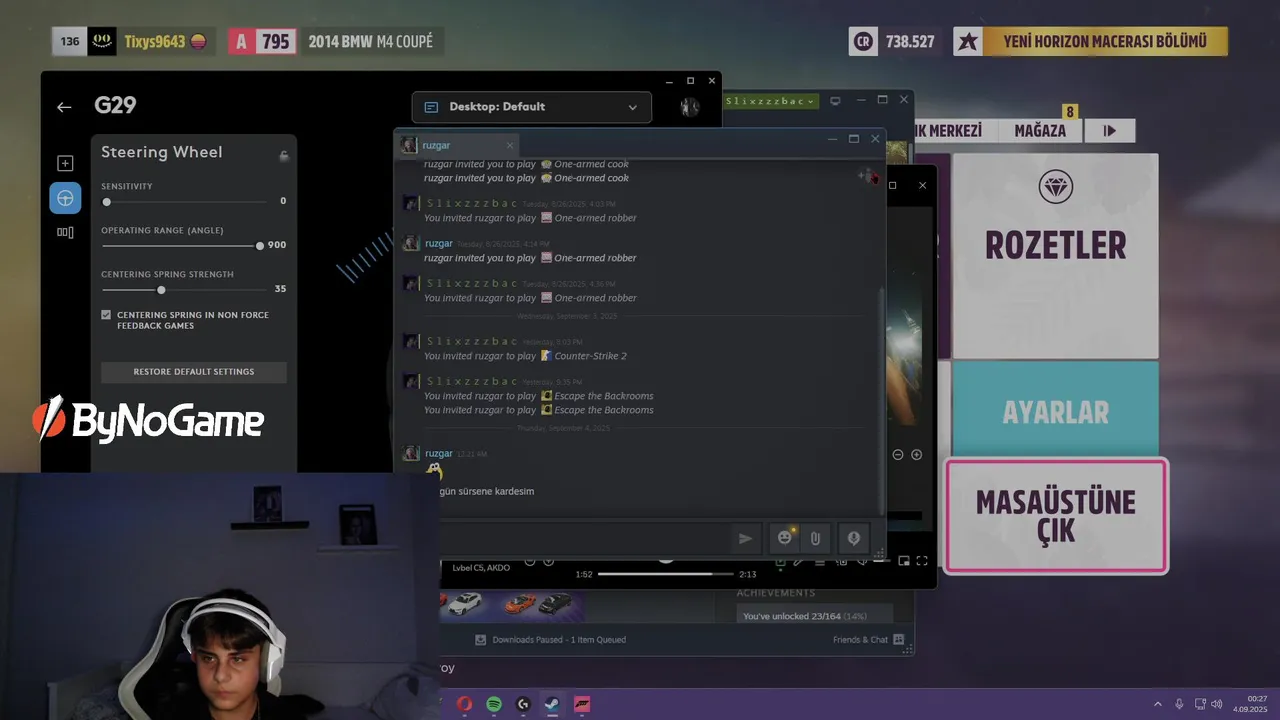Open the G HUB user avatar
Viewport: 1280px width, 720px height.
(x=690, y=107)
